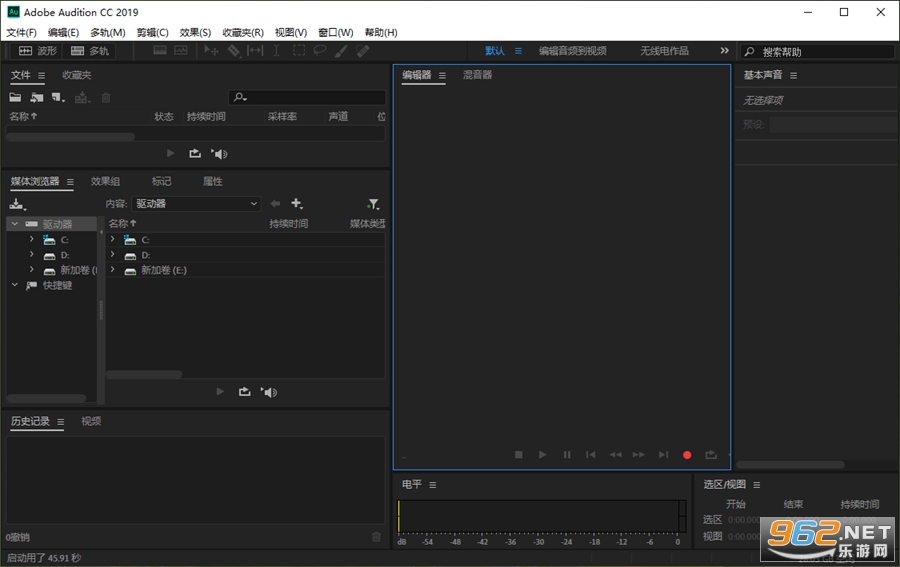The height and width of the screenshot is (567, 900).
Task: Click the 搜索帮助 search field
Action: (817, 52)
